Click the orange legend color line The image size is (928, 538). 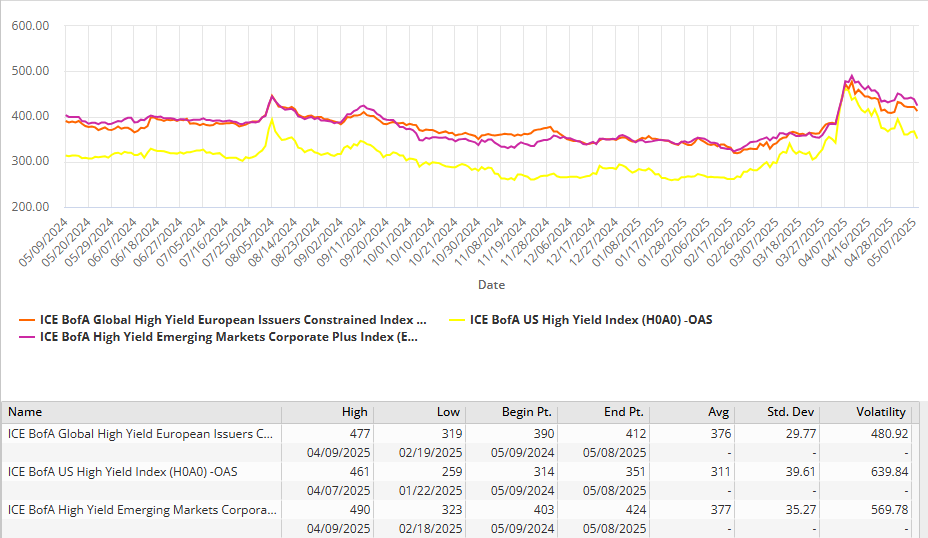[x=27, y=320]
